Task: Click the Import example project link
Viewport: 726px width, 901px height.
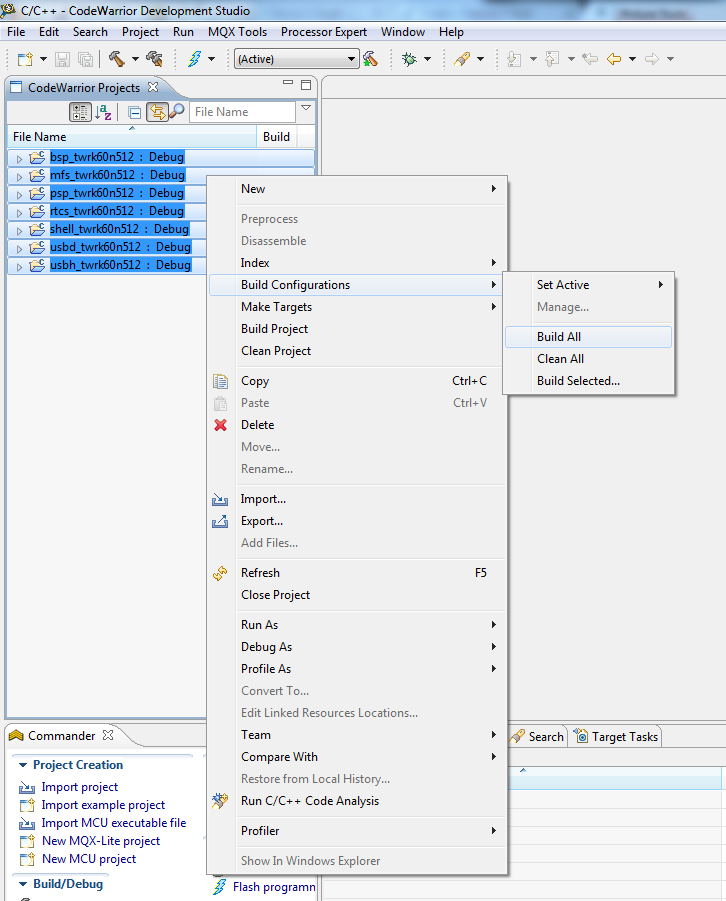Action: tap(103, 805)
